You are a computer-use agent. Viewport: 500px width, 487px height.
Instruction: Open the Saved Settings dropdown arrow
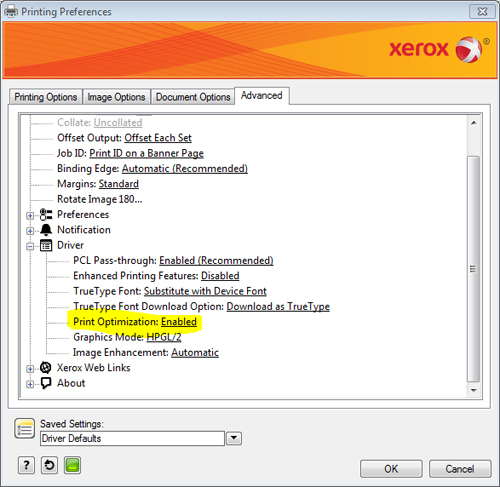234,438
